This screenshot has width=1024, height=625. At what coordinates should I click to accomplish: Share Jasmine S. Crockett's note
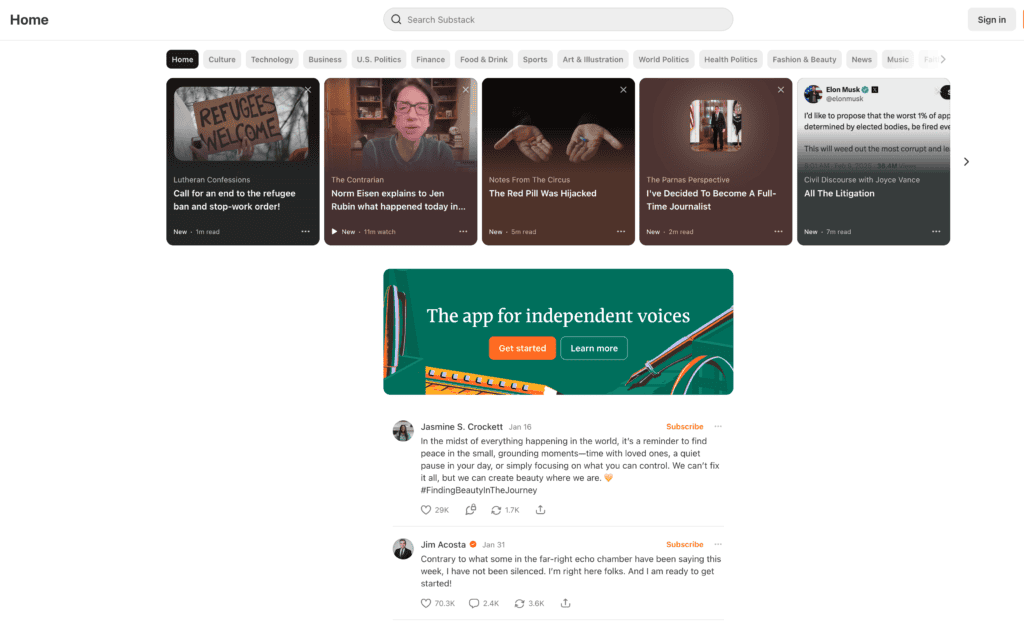(x=541, y=510)
